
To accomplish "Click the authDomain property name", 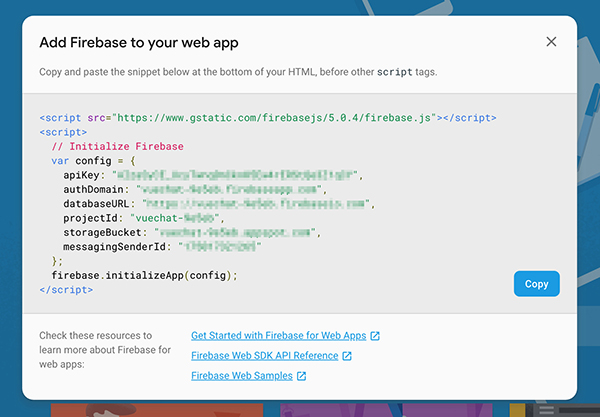I will [x=93, y=189].
